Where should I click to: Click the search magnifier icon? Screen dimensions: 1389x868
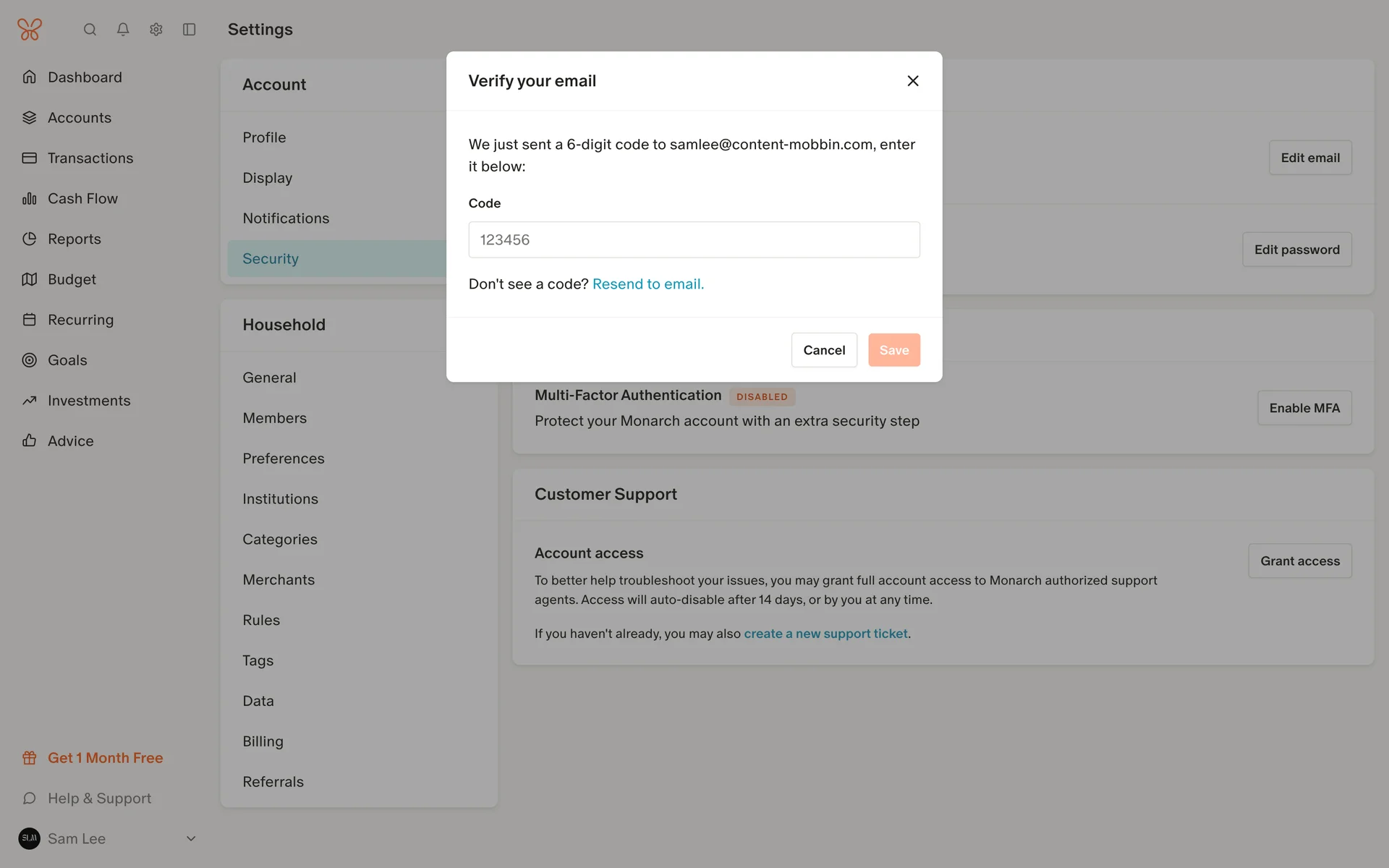(90, 30)
